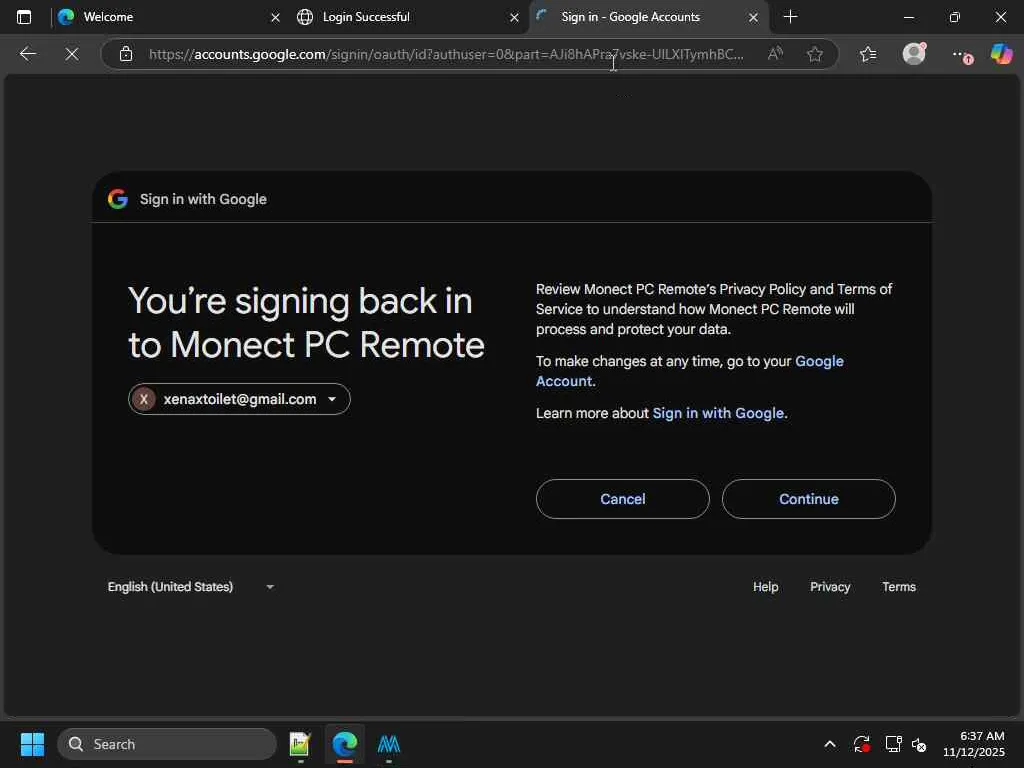Click the Google logo in sign-in header
The image size is (1024, 768).
click(118, 199)
